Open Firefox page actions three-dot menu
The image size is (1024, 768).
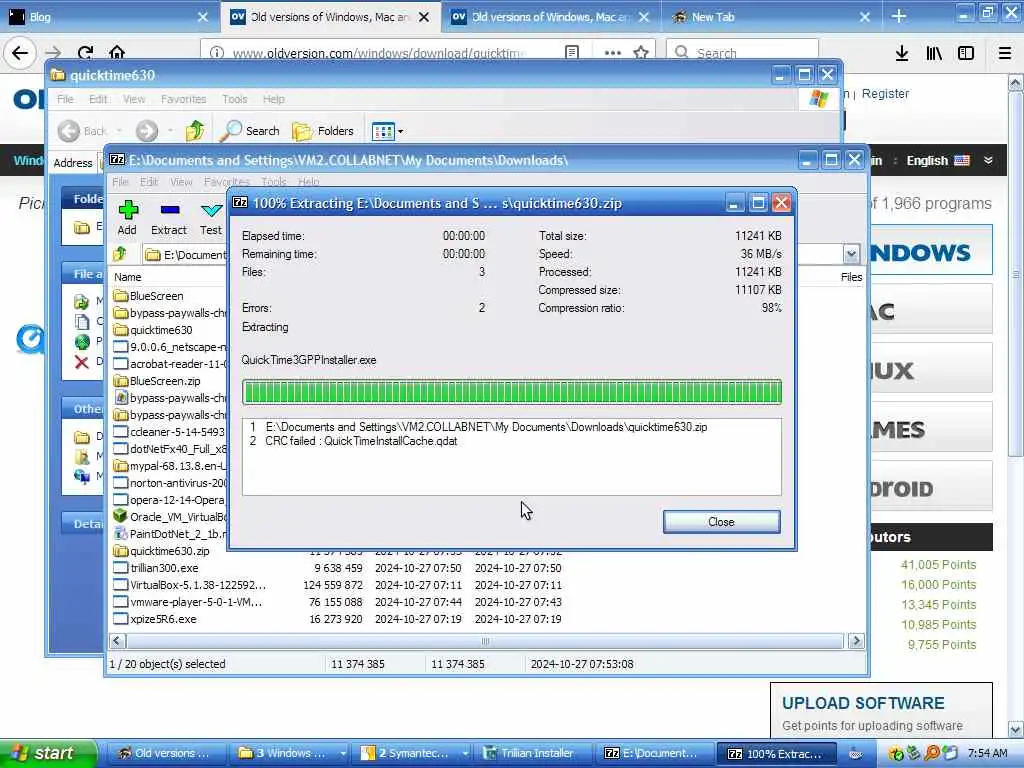(613, 53)
